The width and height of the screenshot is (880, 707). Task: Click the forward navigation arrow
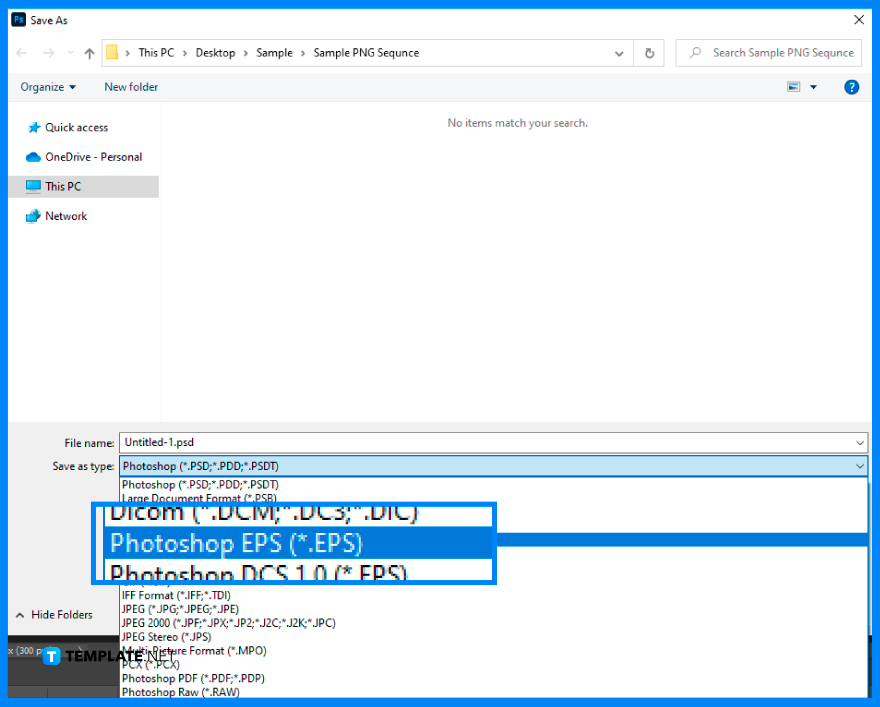[x=48, y=52]
